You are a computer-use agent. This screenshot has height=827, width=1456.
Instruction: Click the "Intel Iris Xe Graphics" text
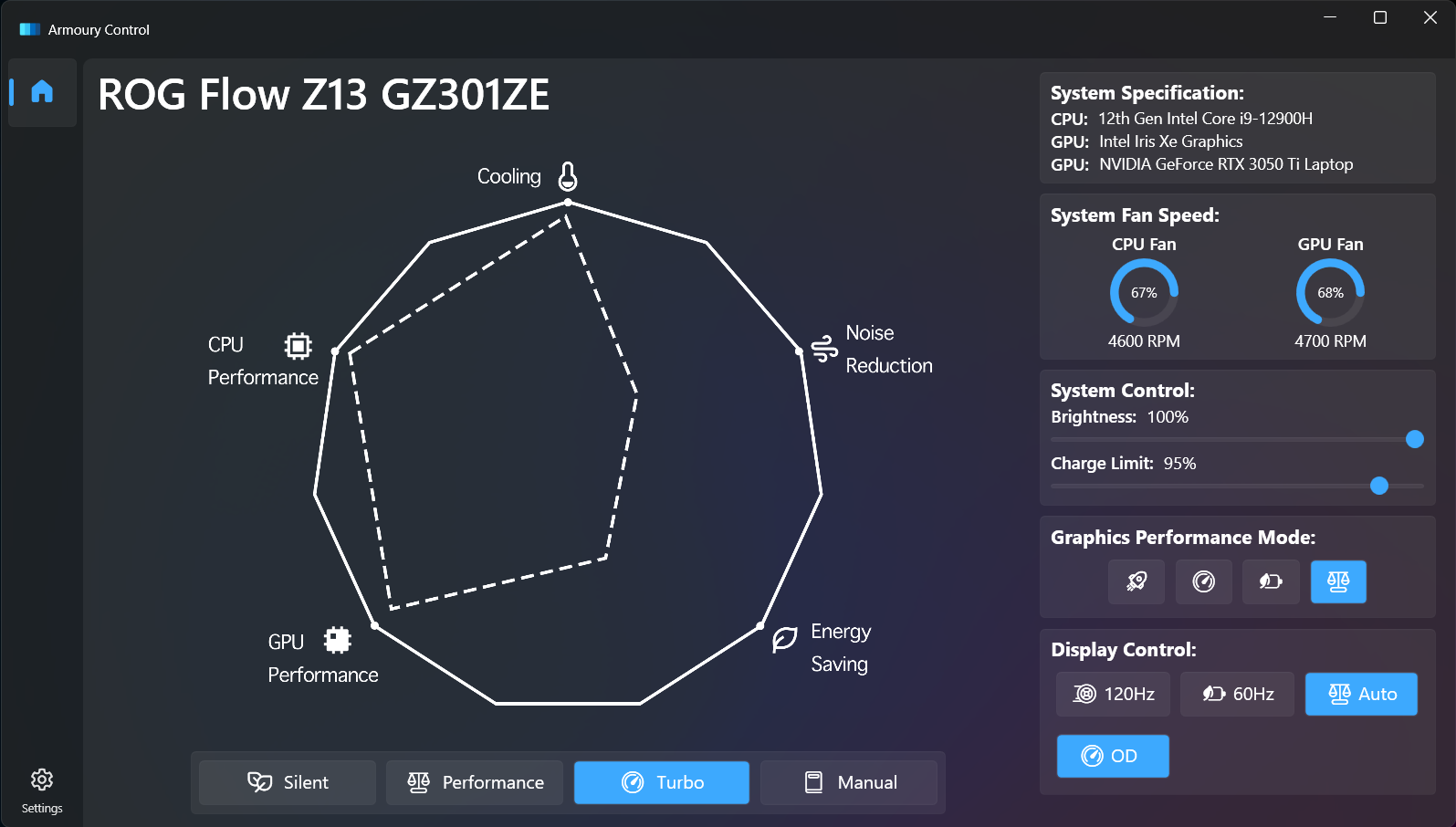click(x=1171, y=141)
